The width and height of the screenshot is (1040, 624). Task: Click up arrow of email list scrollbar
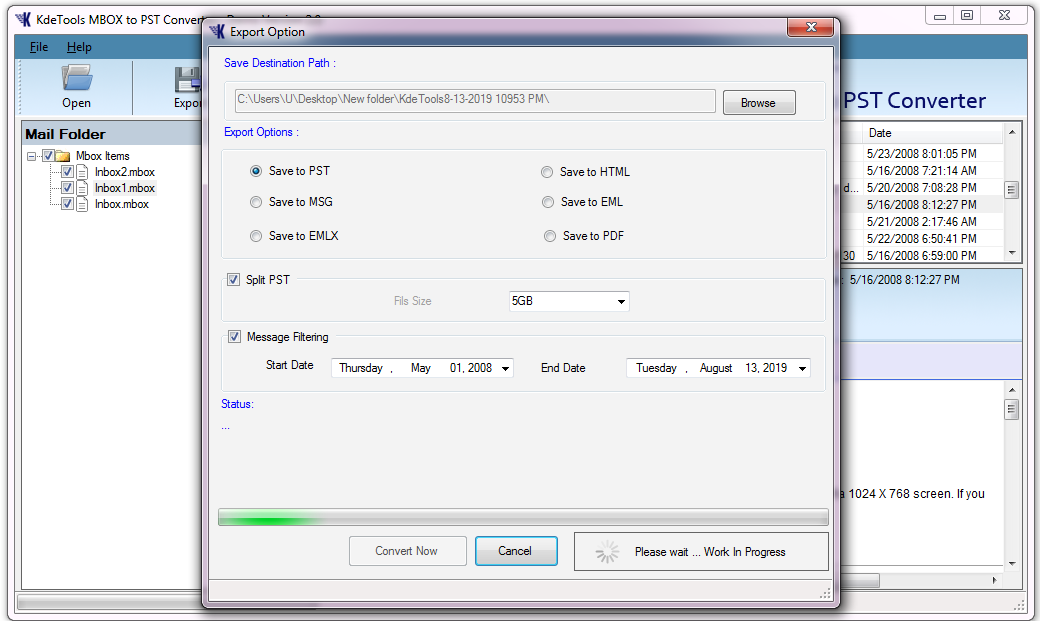click(1011, 132)
